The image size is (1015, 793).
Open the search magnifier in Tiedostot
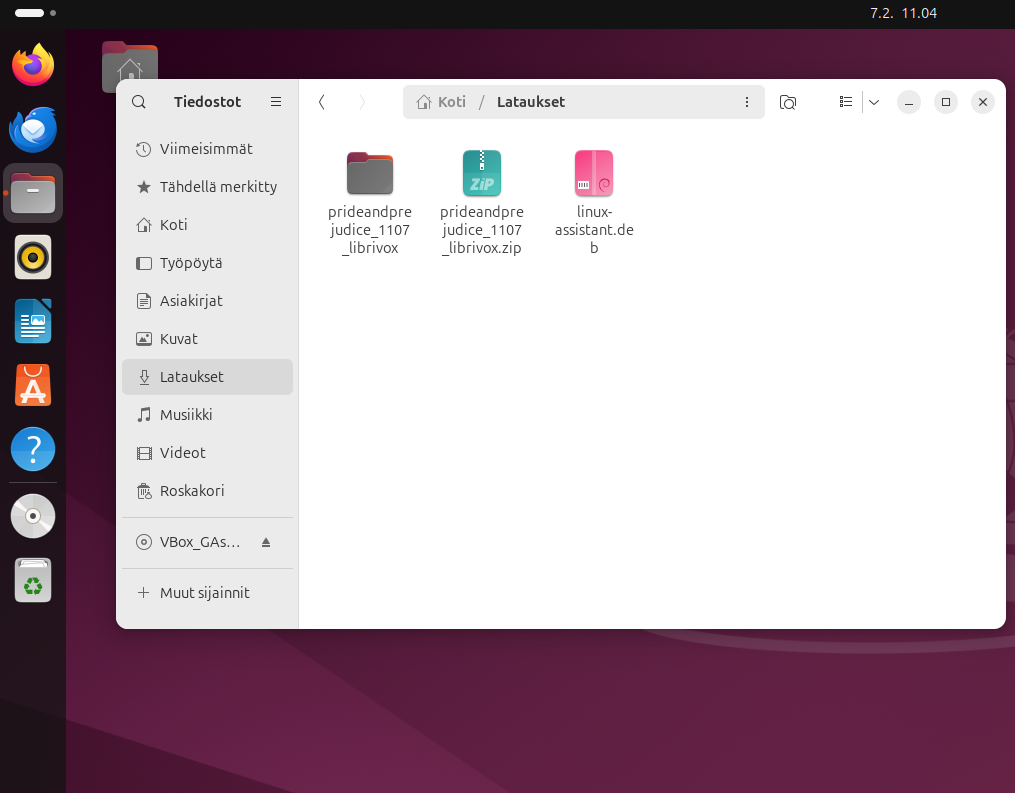139,102
